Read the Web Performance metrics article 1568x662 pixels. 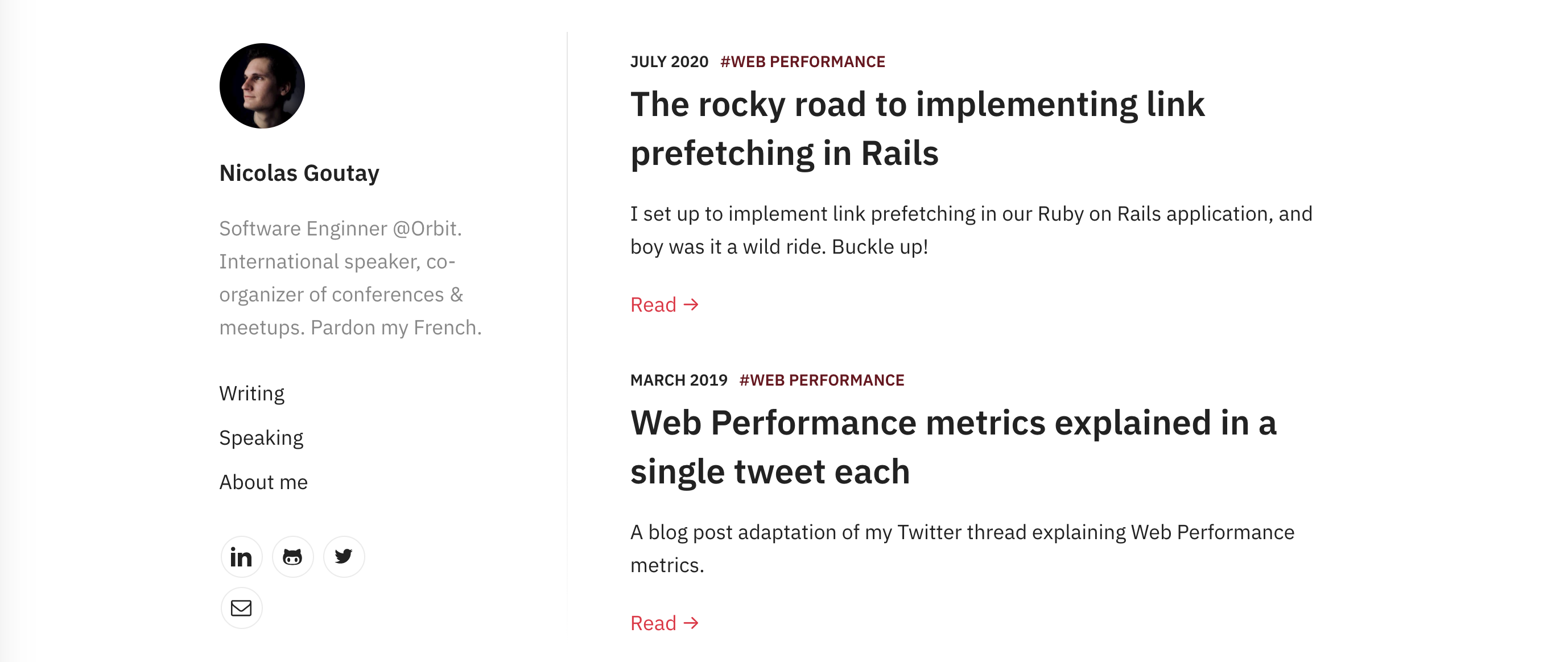click(664, 623)
